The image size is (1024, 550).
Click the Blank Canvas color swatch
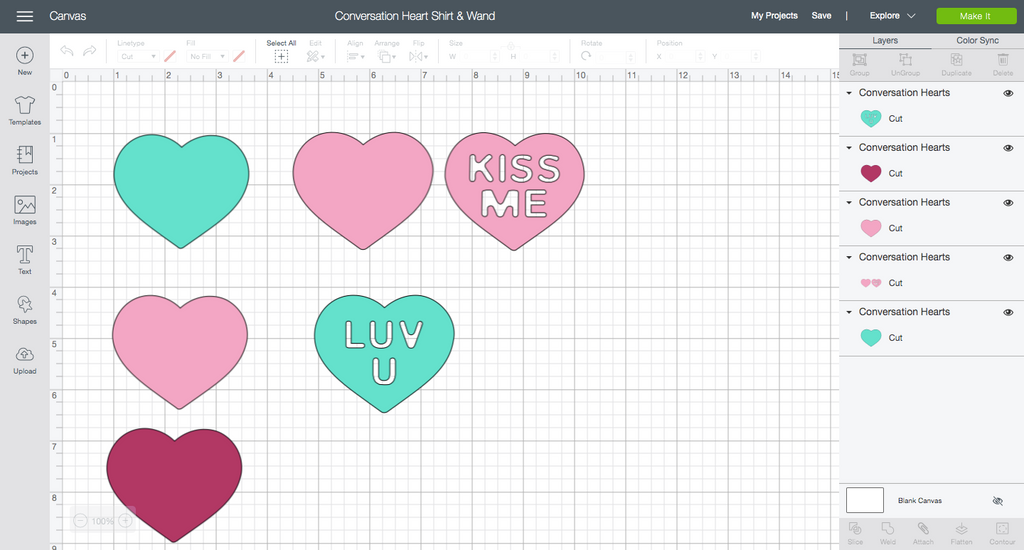(x=865, y=500)
